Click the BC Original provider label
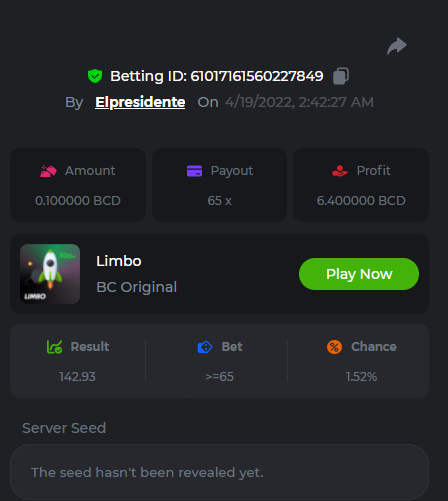Viewport: 448px width, 501px height. [x=136, y=287]
